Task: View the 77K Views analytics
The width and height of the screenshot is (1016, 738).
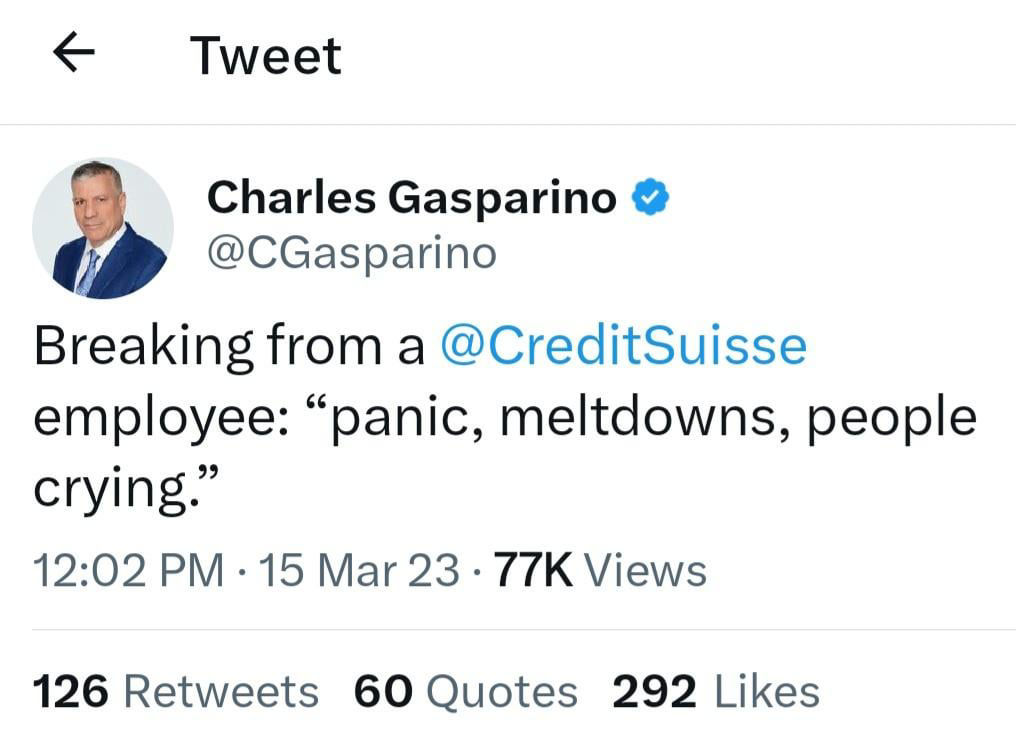Action: pos(600,571)
